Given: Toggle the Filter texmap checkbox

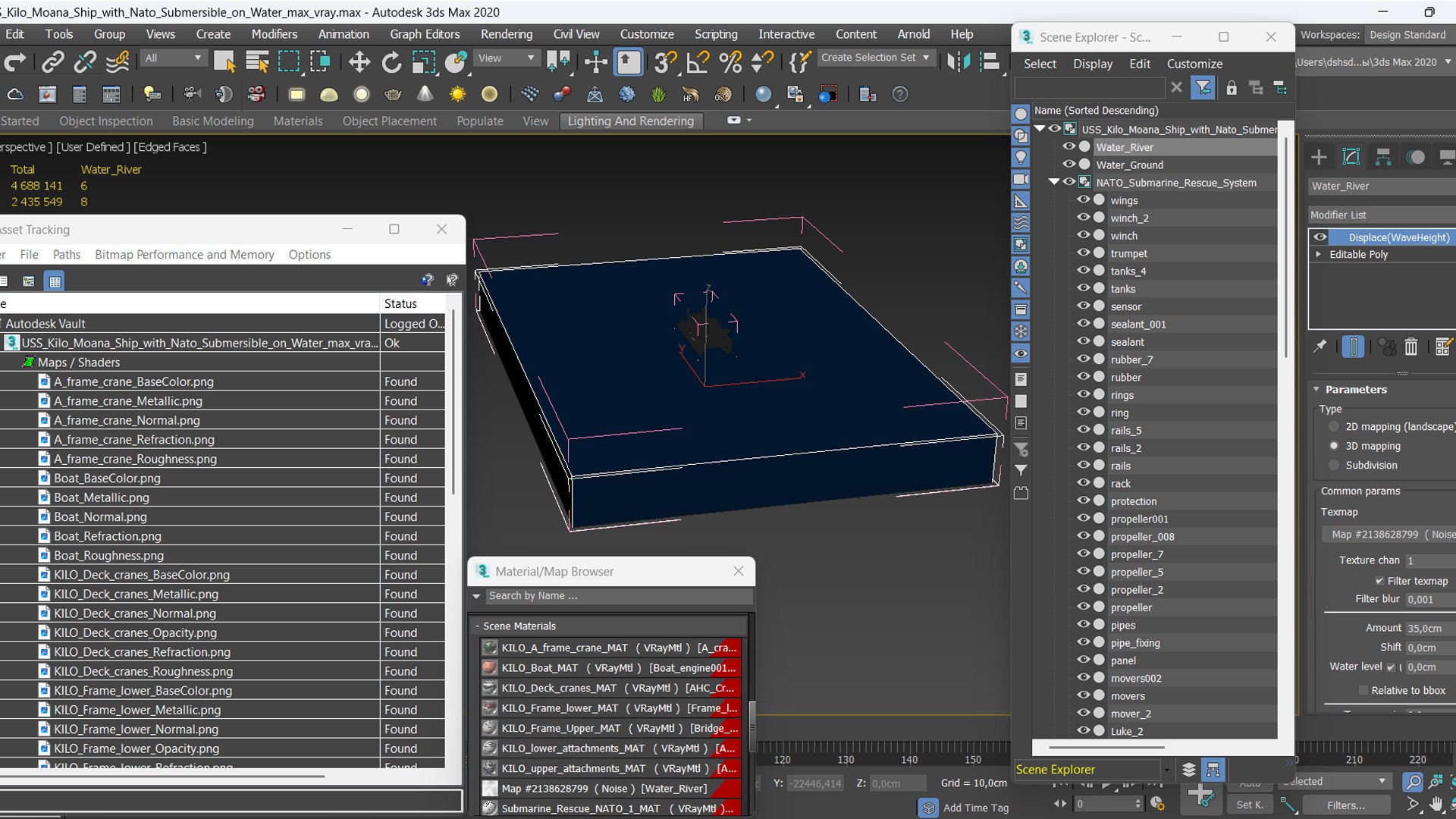Looking at the screenshot, I should point(1379,581).
